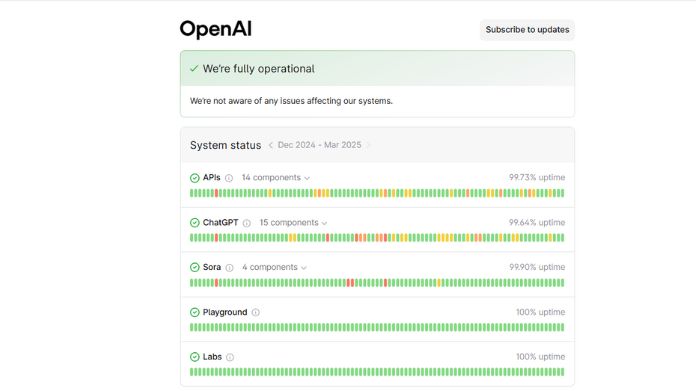
Task: Click the last bar in Labs uptime
Action: point(563,372)
